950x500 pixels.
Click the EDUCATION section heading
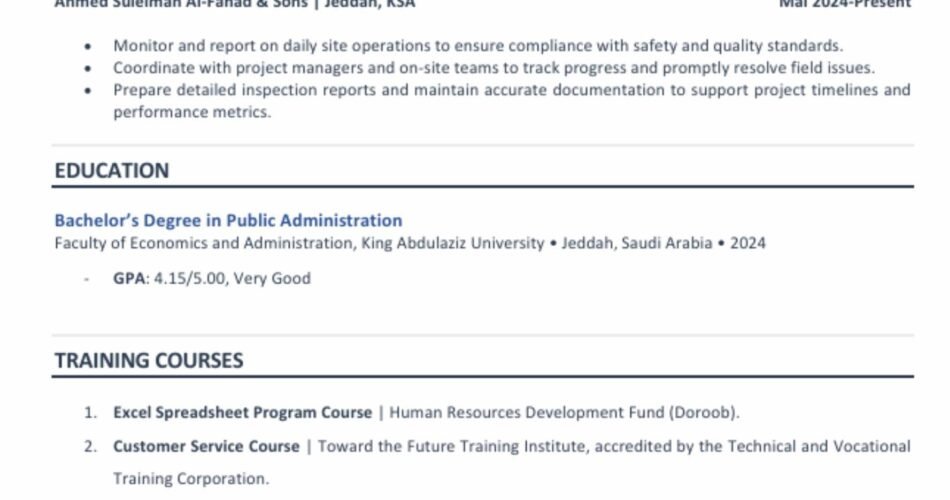pos(111,170)
